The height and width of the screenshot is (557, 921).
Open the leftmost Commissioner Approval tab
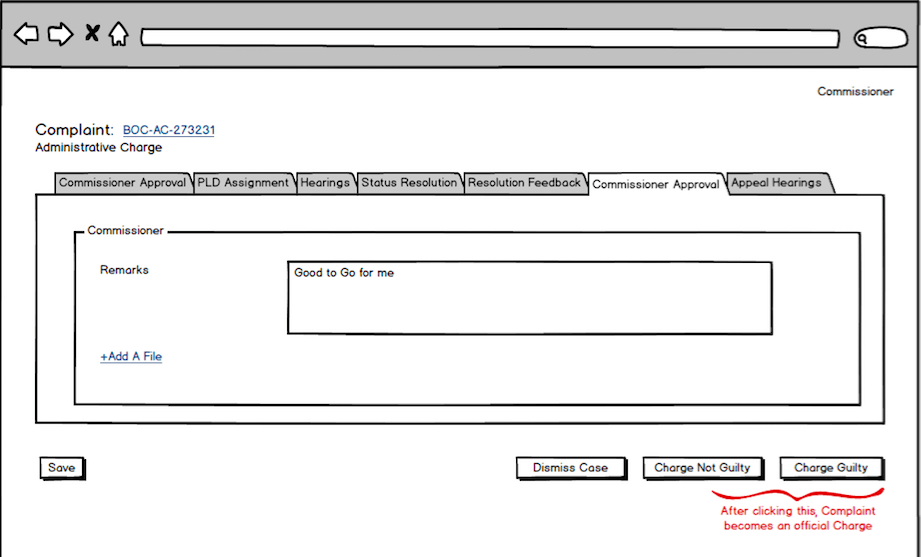(x=122, y=183)
